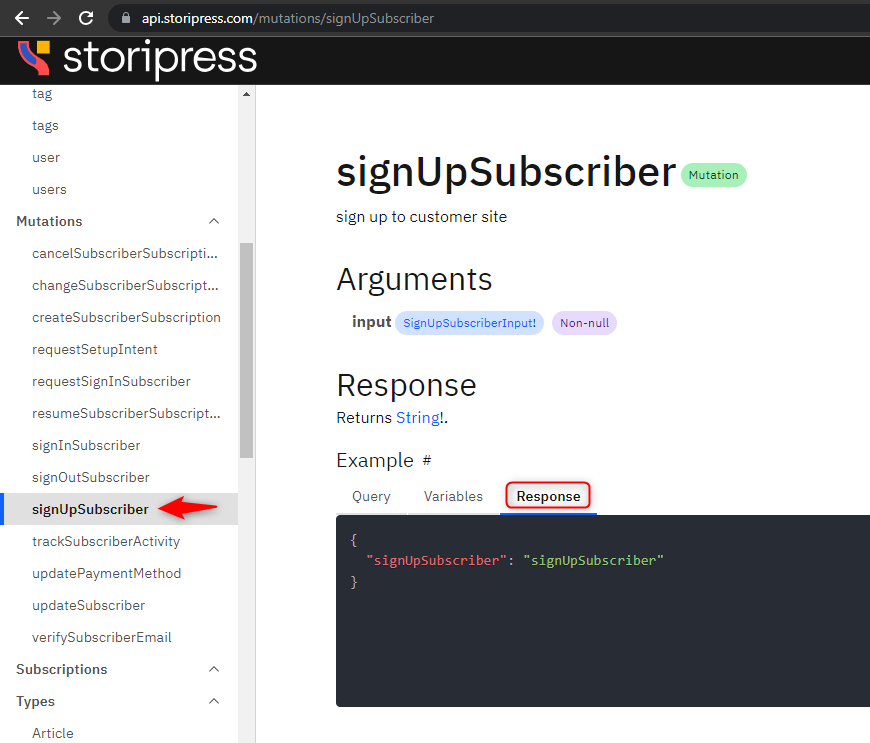Collapse the Mutations section chevron
870x743 pixels.
(214, 221)
